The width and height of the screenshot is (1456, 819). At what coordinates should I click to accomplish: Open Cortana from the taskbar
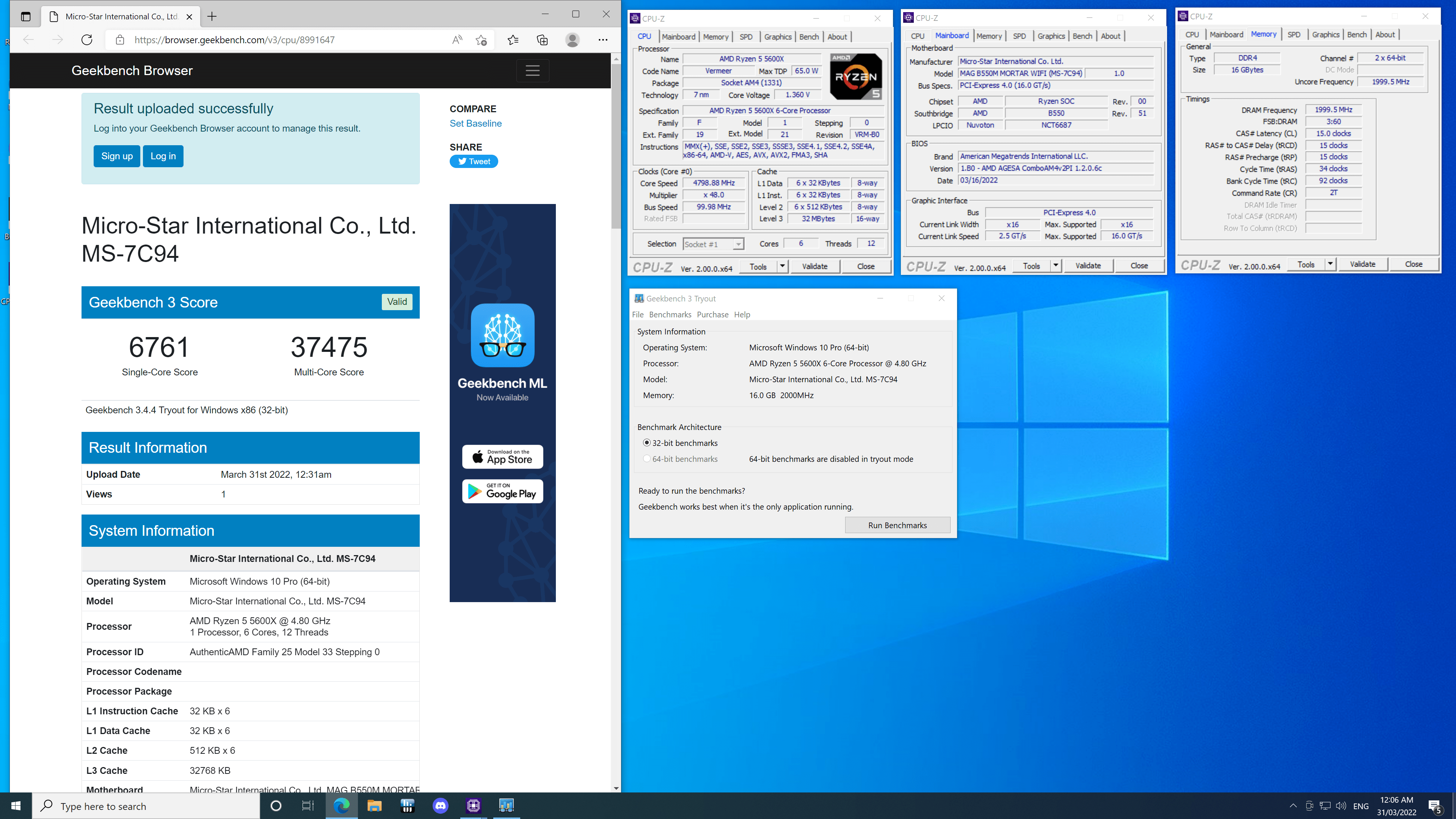pos(276,806)
